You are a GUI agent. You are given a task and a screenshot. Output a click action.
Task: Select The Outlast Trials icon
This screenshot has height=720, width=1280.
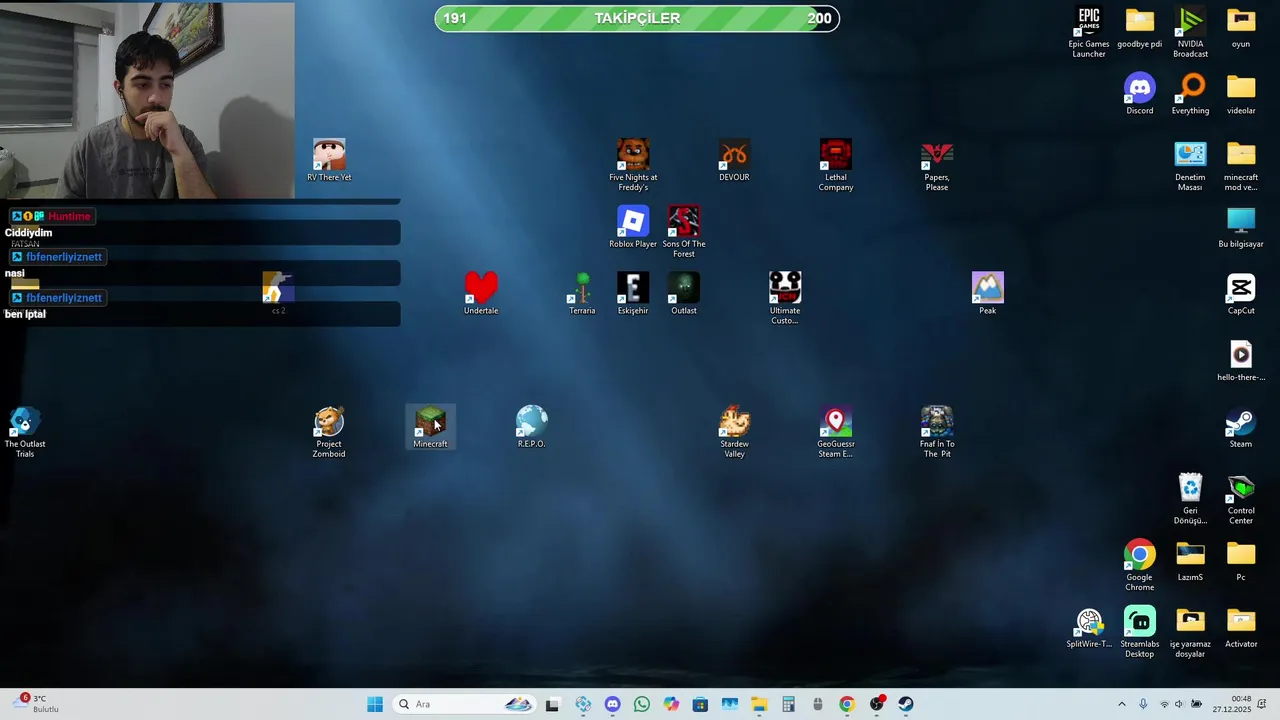[25, 432]
